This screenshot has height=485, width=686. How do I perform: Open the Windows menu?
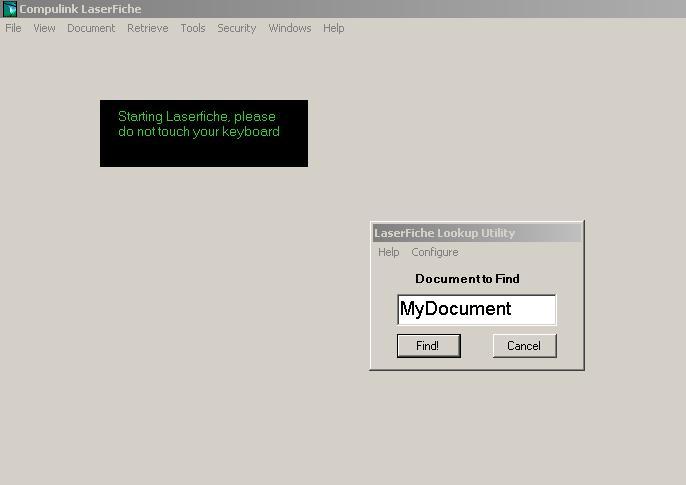coord(290,28)
